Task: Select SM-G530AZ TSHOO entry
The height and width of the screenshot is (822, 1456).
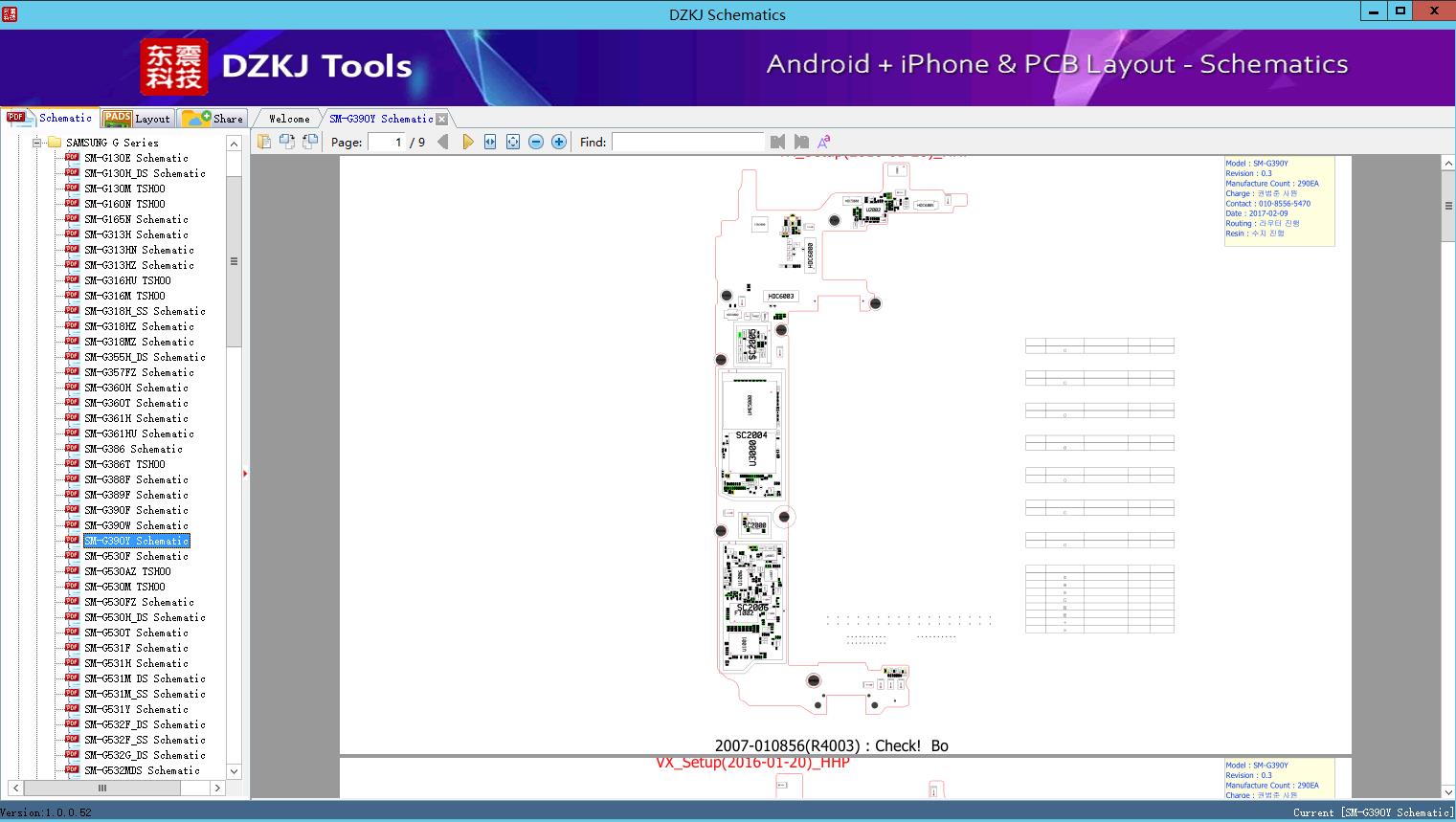Action: click(x=127, y=571)
